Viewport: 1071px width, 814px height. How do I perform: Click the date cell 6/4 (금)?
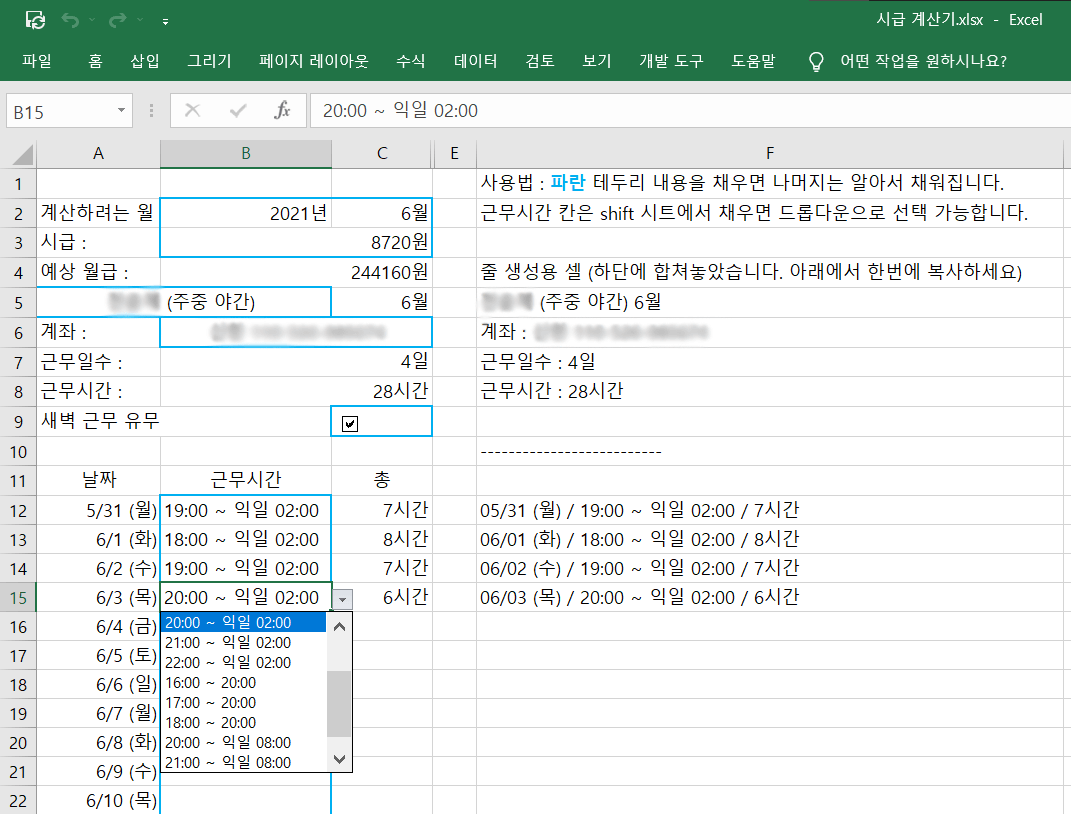(x=98, y=626)
